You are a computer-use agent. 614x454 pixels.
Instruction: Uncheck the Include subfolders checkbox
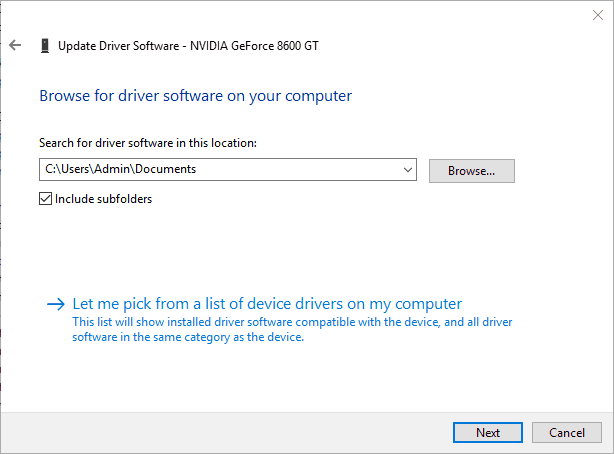tap(45, 199)
